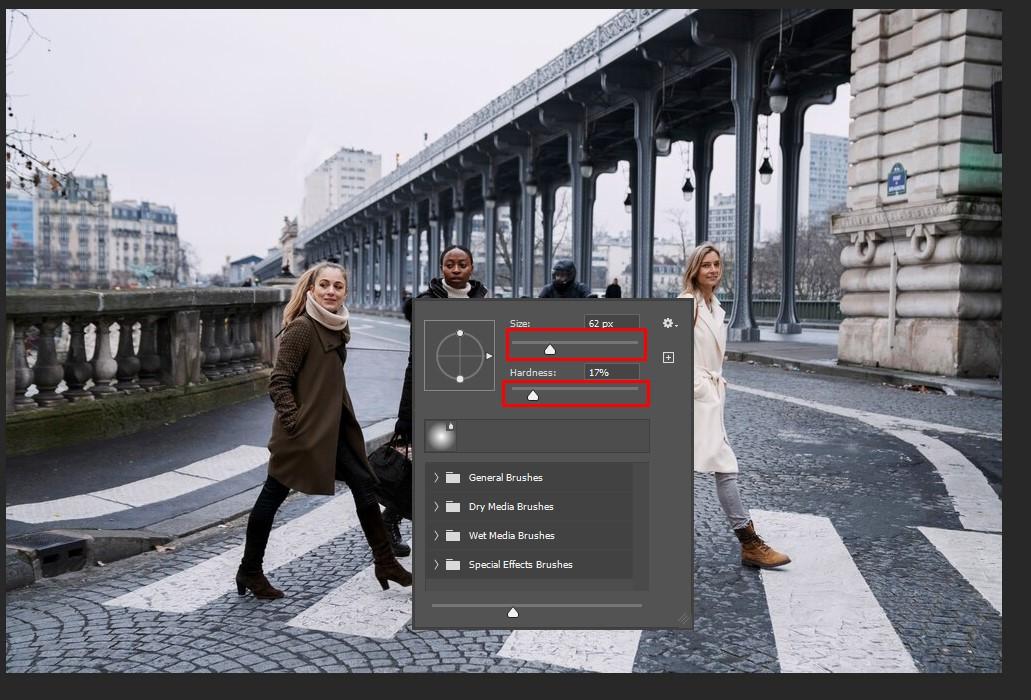The height and width of the screenshot is (700, 1031).
Task: Expand the Special Effects Brushes group
Action: point(436,565)
